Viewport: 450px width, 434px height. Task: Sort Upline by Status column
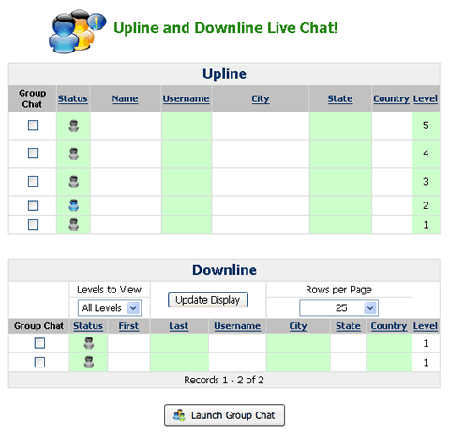coord(73,99)
